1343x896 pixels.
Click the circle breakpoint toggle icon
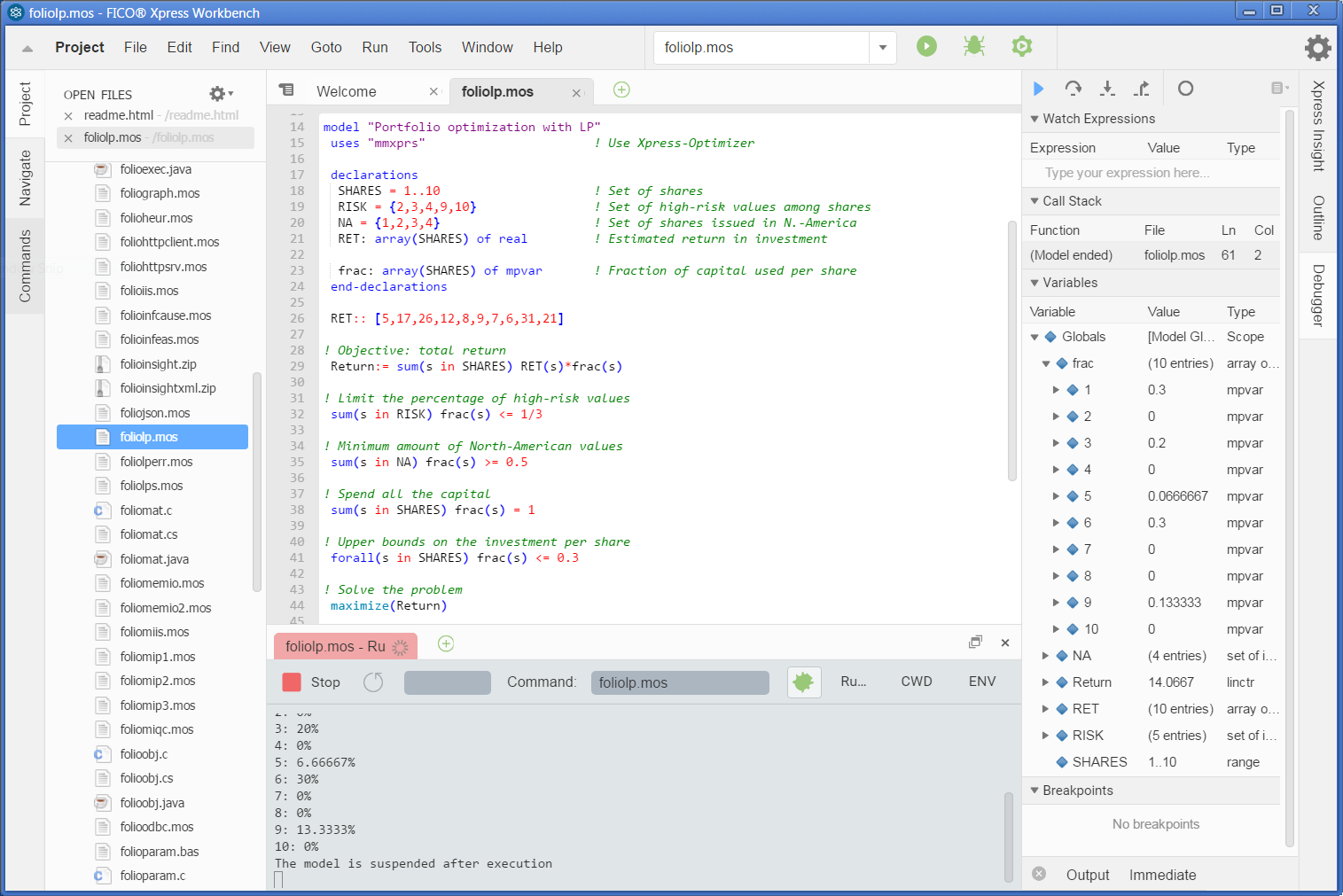pyautogui.click(x=1185, y=89)
